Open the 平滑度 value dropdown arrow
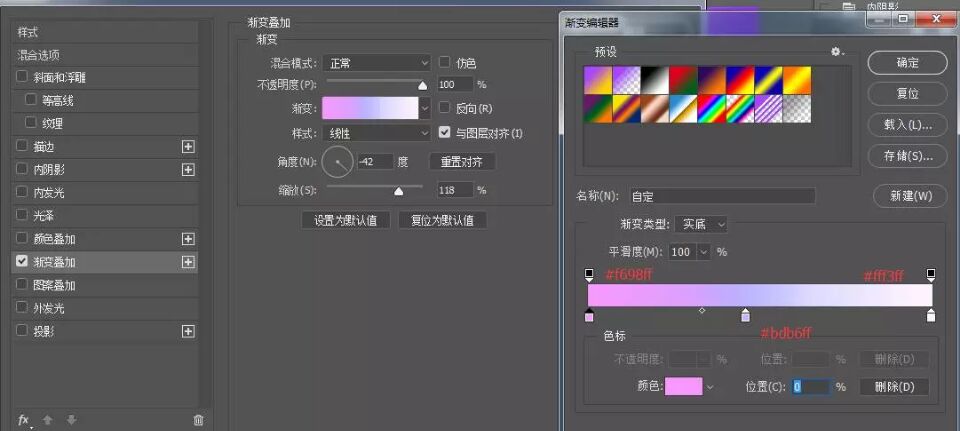The width and height of the screenshot is (960, 431). coord(703,252)
